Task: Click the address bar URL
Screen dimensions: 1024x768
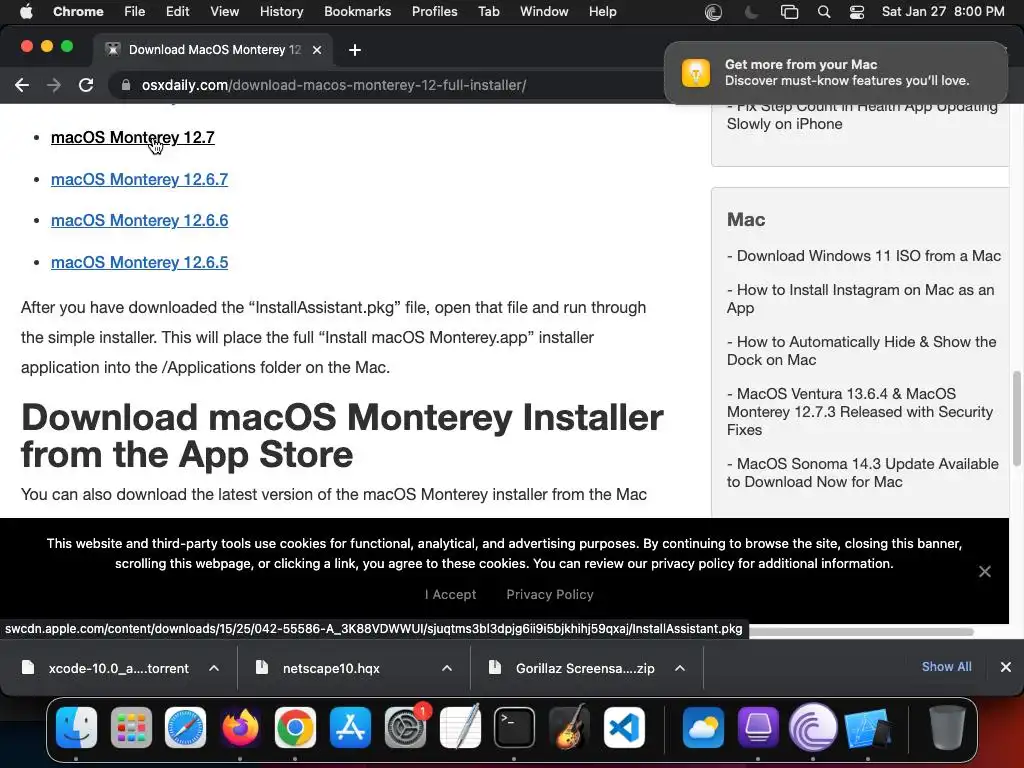Action: 334,85
